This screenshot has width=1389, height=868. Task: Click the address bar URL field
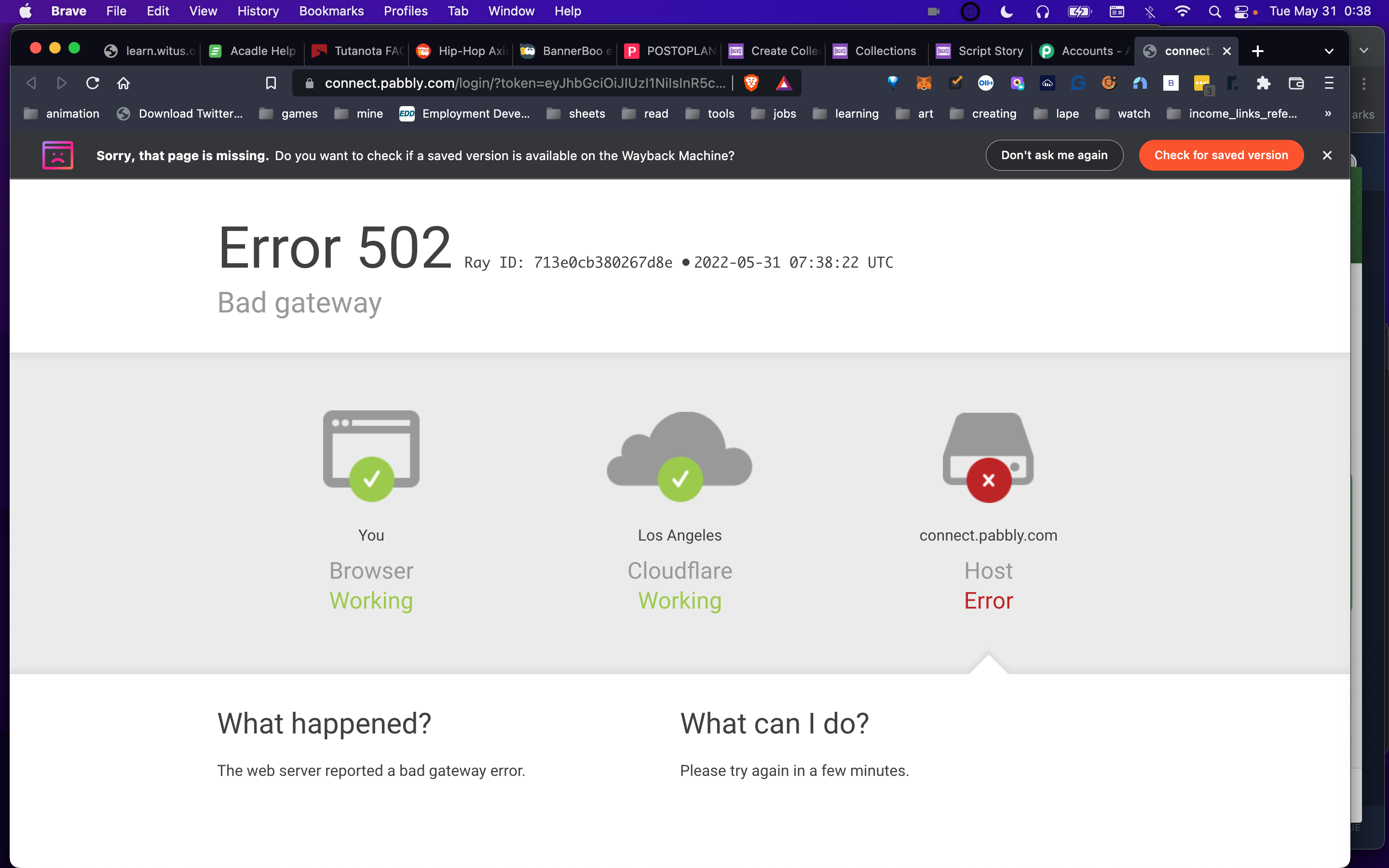[525, 83]
